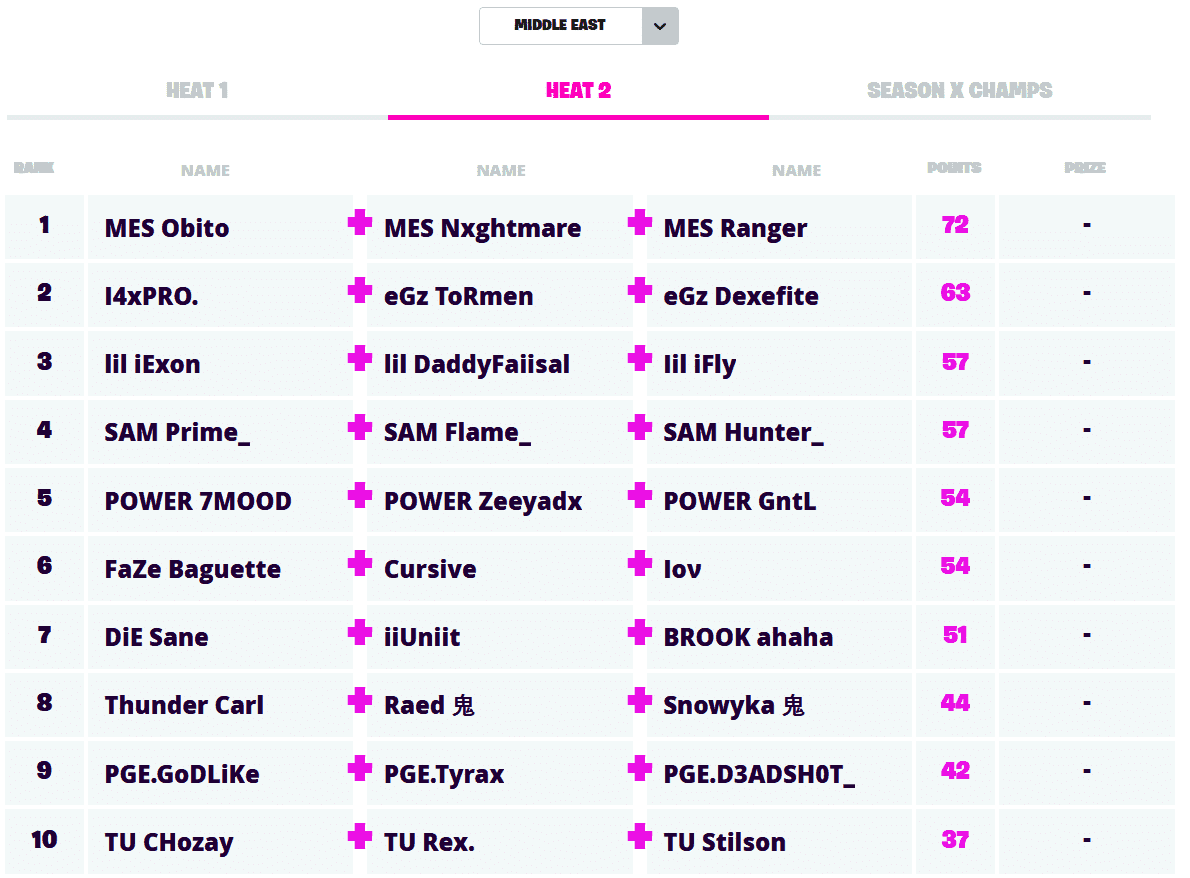Image resolution: width=1190 pixels, height=878 pixels.
Task: Click the plus icon before lil iFly
Action: (640, 359)
